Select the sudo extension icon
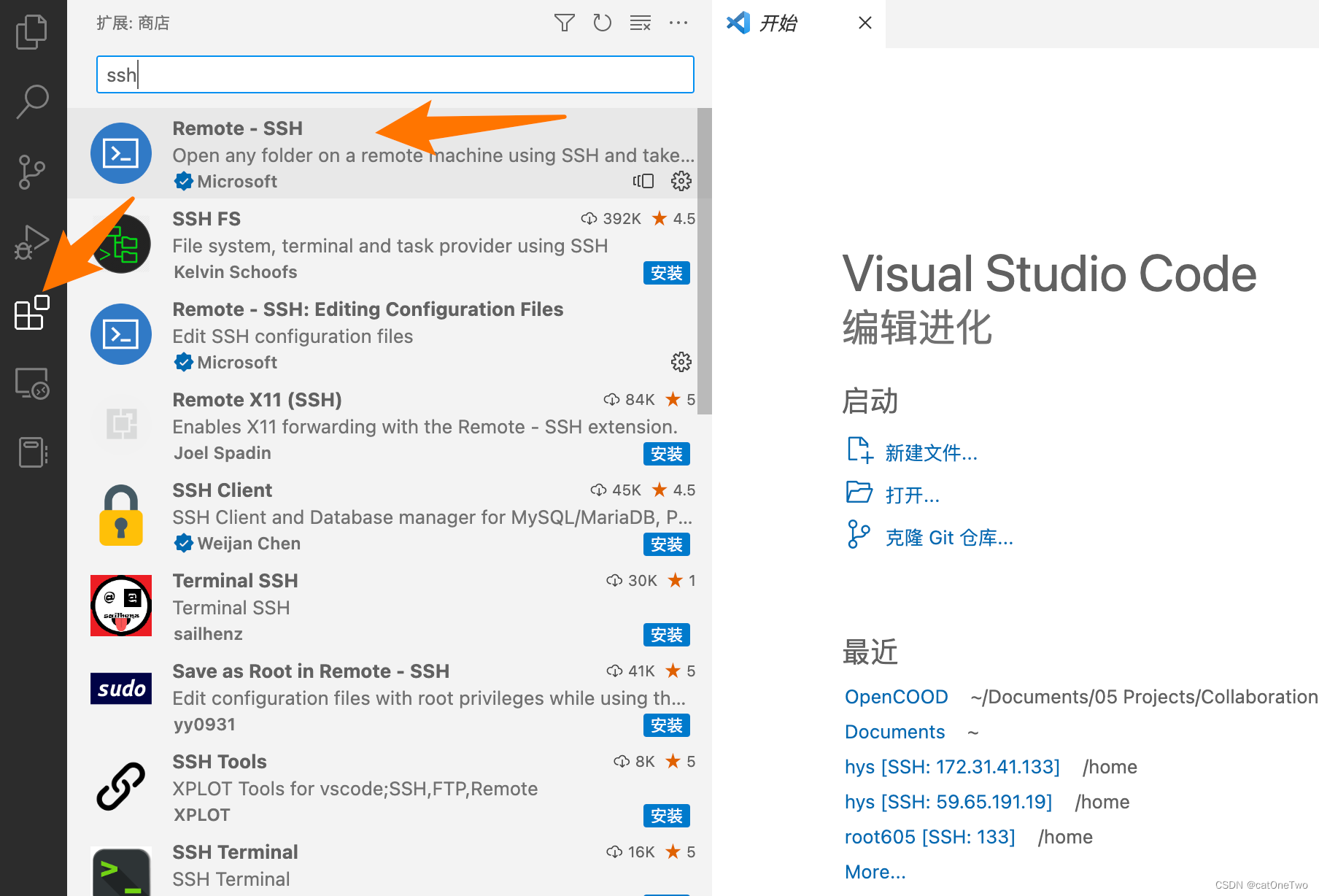The width and height of the screenshot is (1319, 896). pyautogui.click(x=121, y=688)
